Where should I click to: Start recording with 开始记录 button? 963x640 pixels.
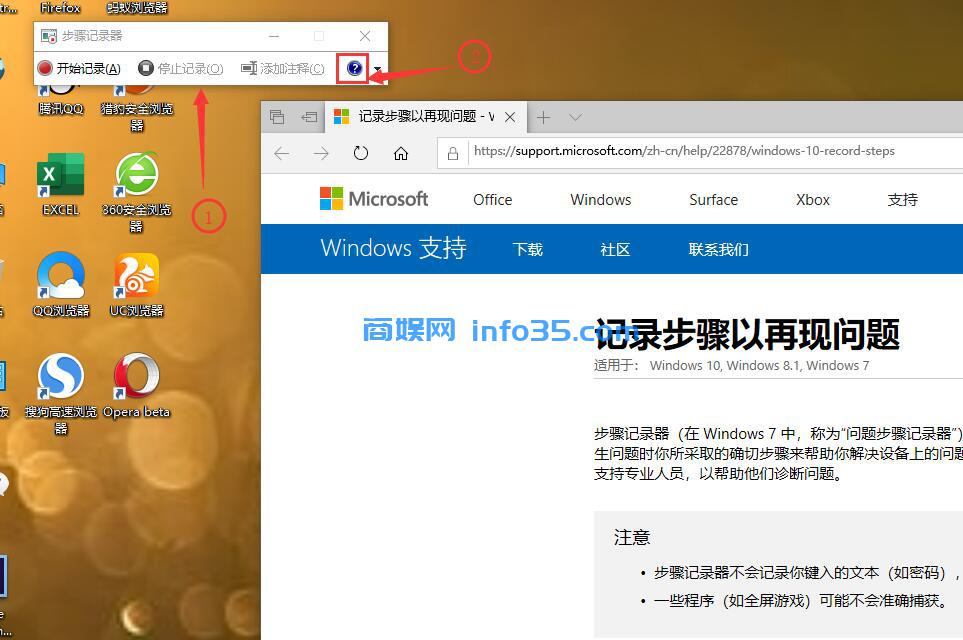(78, 68)
